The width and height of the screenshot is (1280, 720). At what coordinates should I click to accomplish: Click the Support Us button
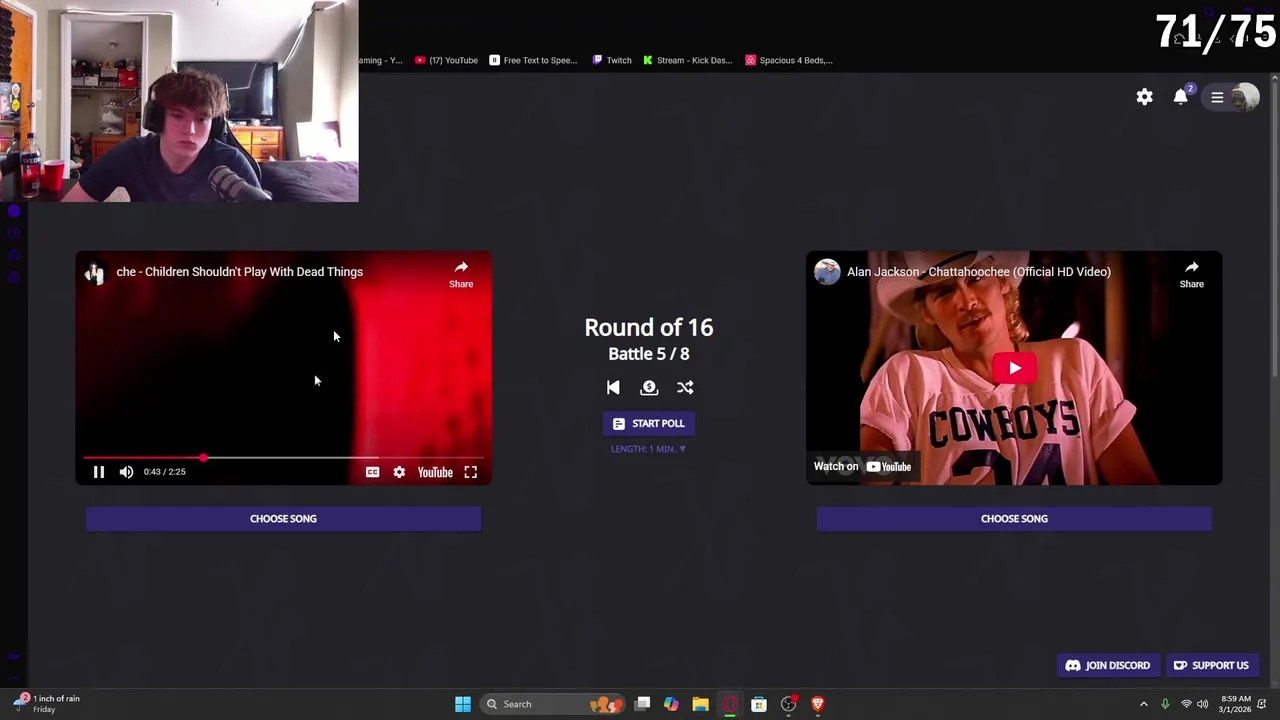coord(1211,665)
